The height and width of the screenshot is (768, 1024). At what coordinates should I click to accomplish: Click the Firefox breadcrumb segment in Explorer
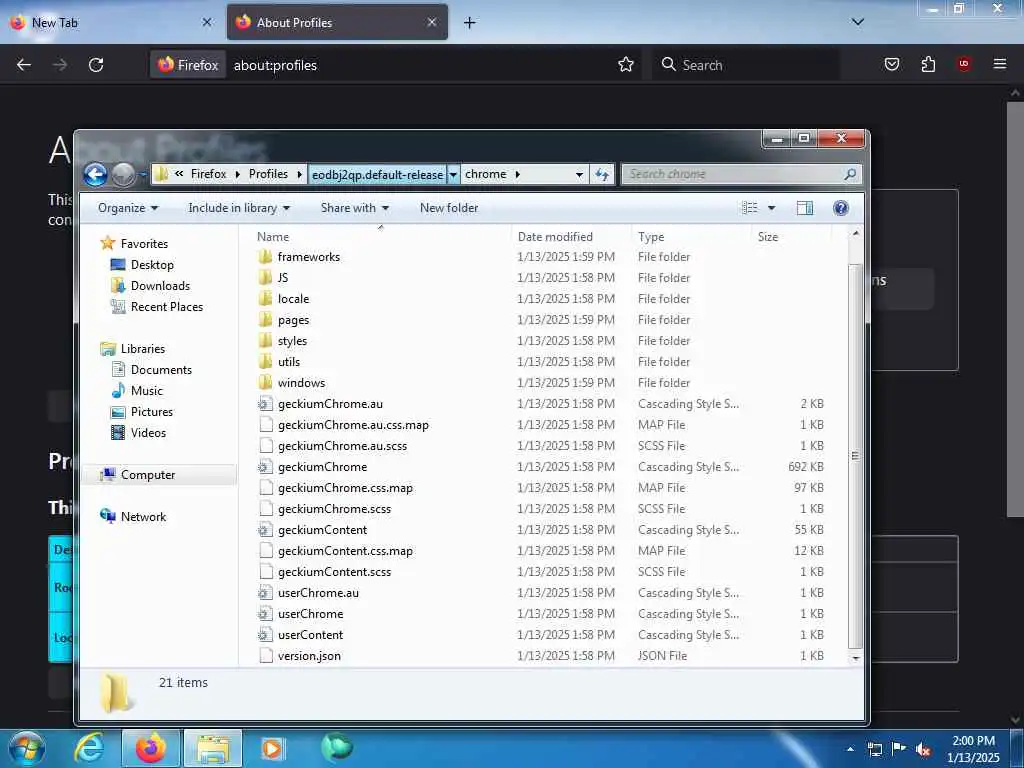pos(208,174)
